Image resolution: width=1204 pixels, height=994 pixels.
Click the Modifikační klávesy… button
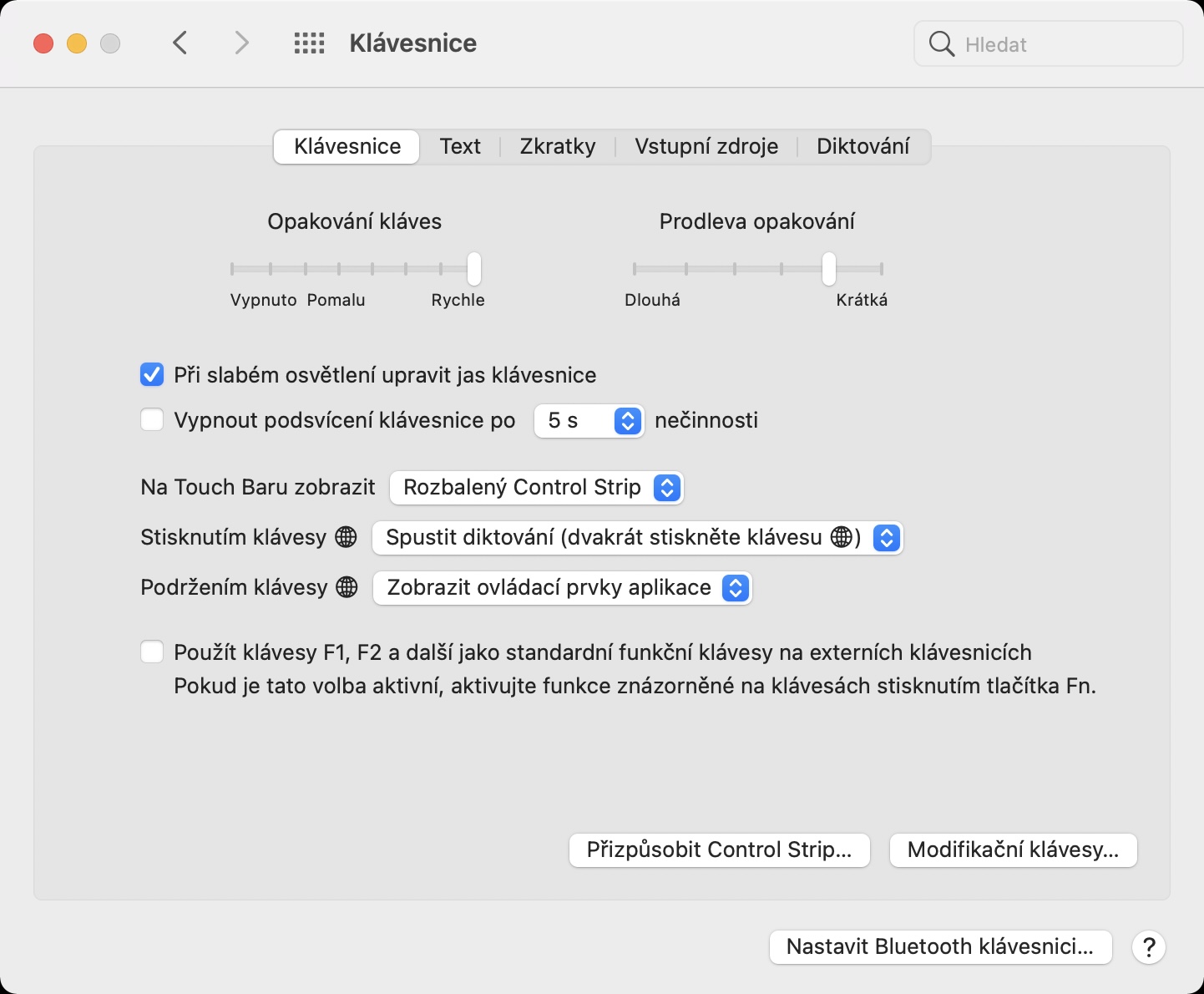coord(1013,850)
